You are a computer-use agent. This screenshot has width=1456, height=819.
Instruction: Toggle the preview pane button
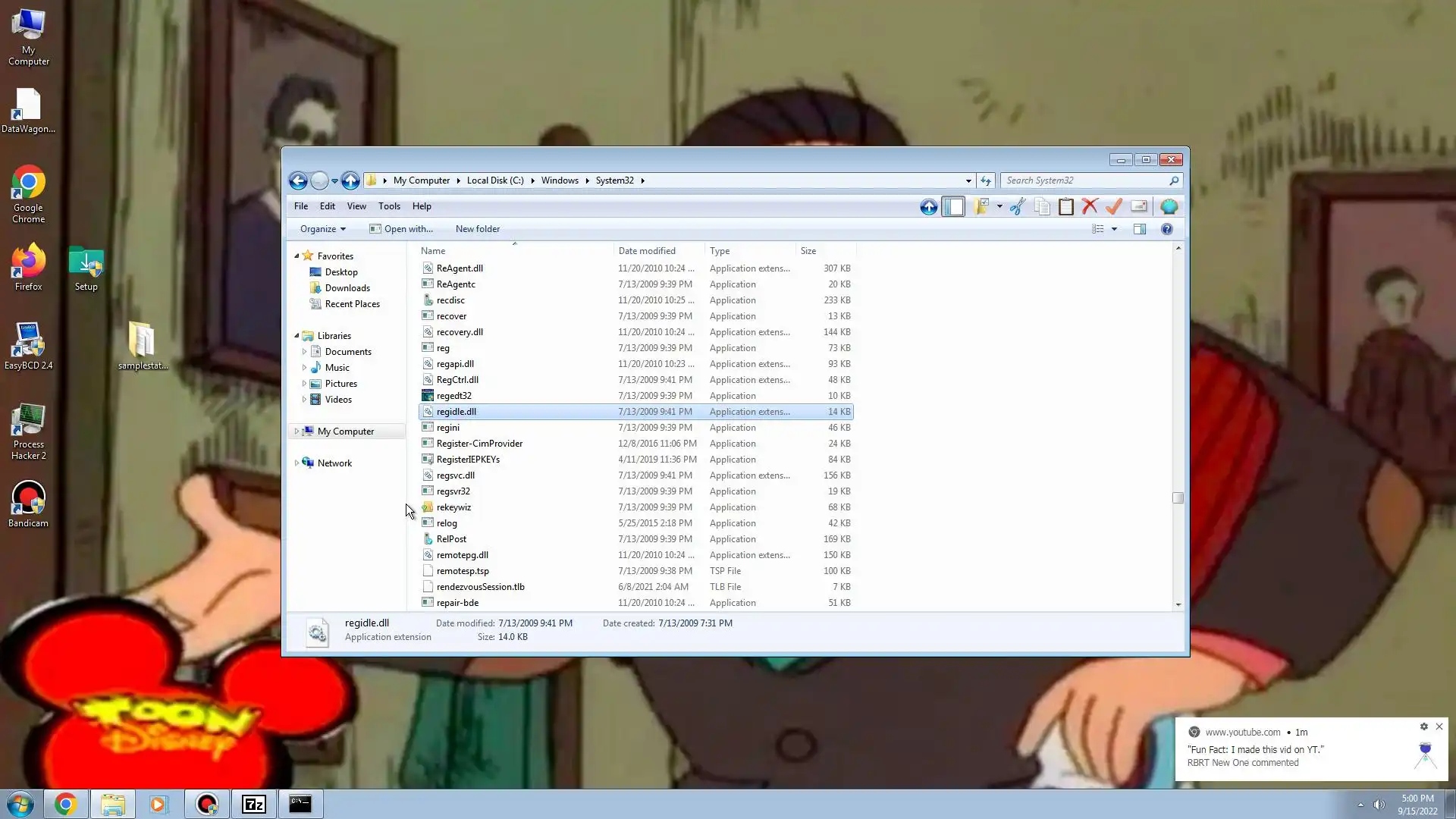click(x=1139, y=229)
